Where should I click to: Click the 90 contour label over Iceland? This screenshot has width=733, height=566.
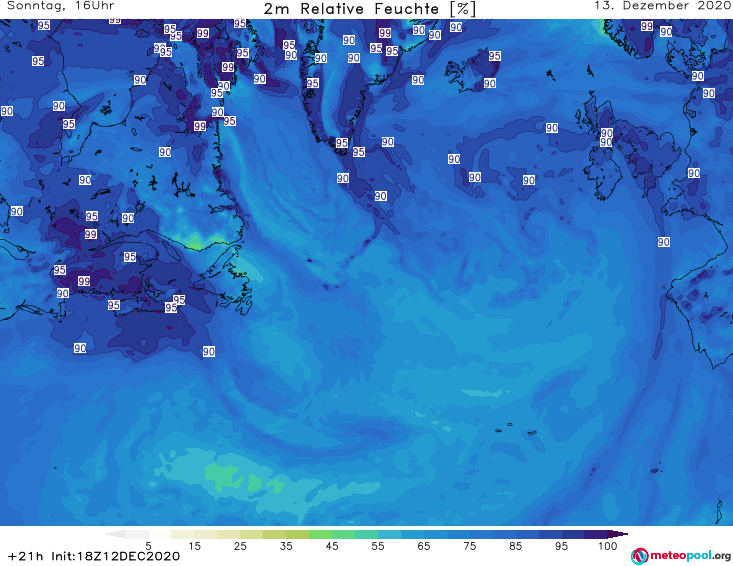click(x=489, y=83)
